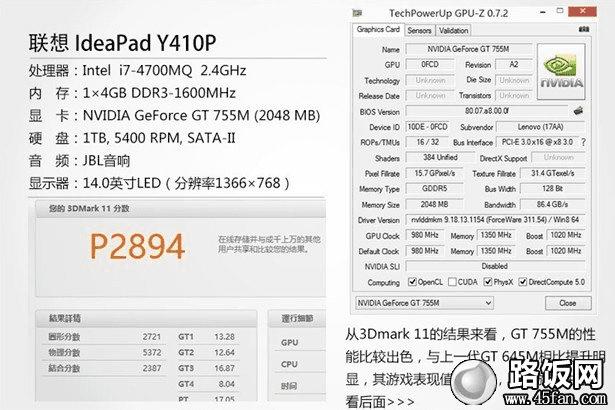Click the Driver Version field
Screen dimensions: 615x410
pos(495,220)
